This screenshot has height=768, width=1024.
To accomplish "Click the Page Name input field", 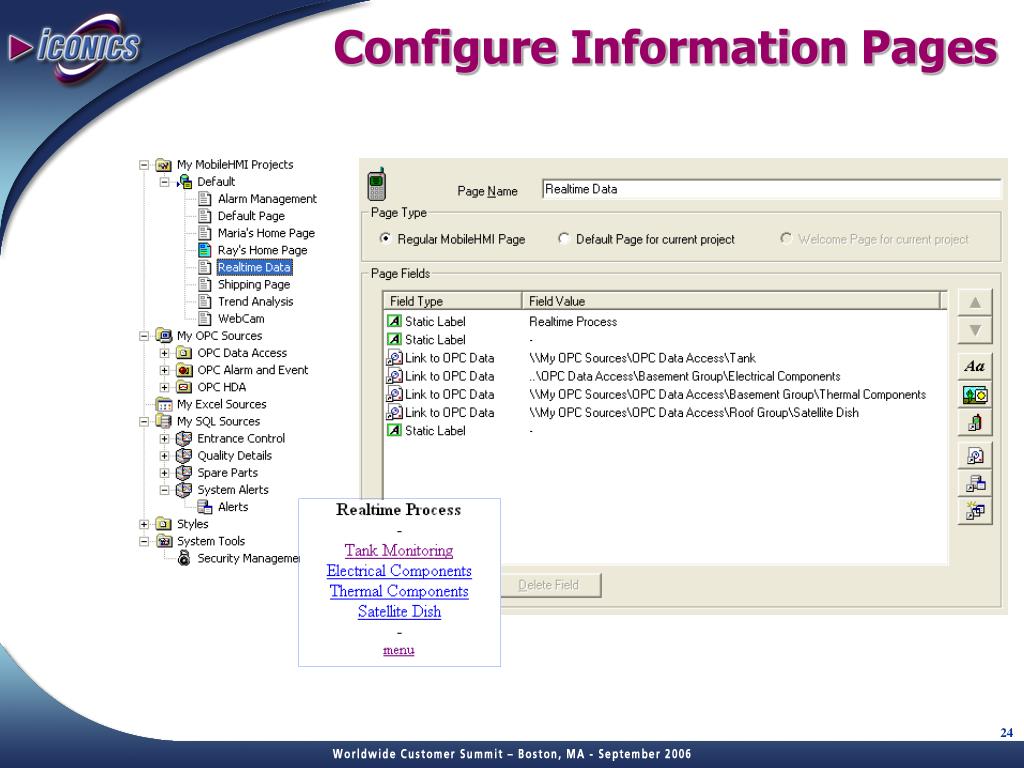I will tap(771, 189).
